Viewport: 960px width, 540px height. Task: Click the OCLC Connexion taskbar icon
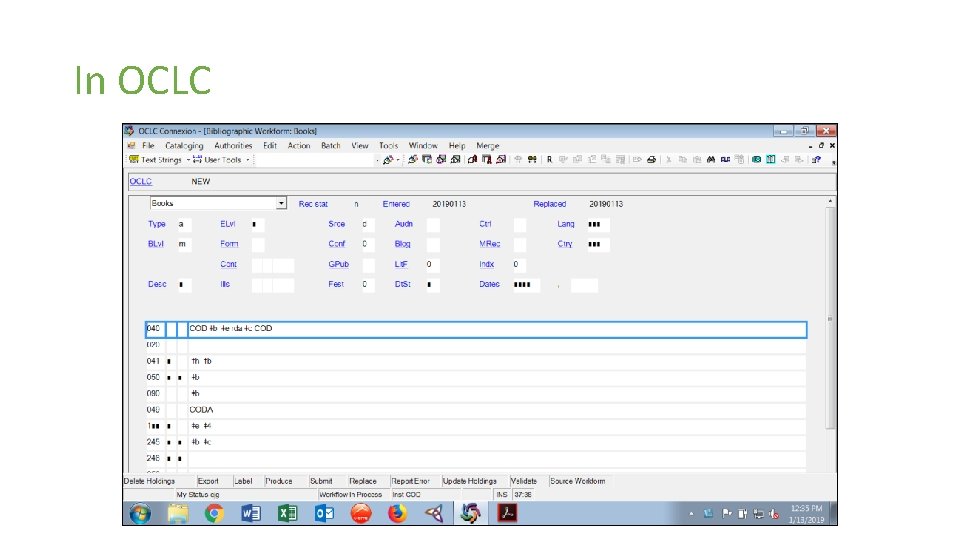(x=470, y=513)
